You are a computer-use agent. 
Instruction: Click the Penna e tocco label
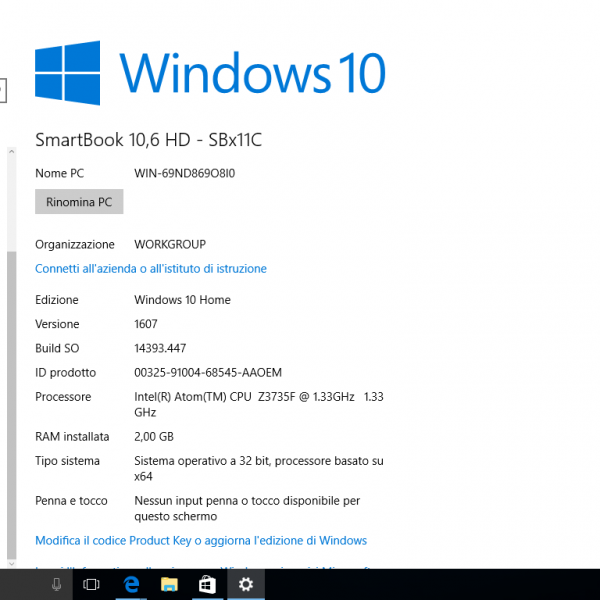(71, 501)
